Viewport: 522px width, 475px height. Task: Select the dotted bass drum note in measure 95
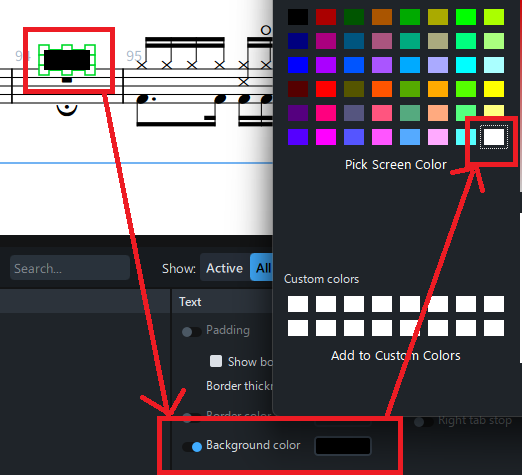click(143, 99)
